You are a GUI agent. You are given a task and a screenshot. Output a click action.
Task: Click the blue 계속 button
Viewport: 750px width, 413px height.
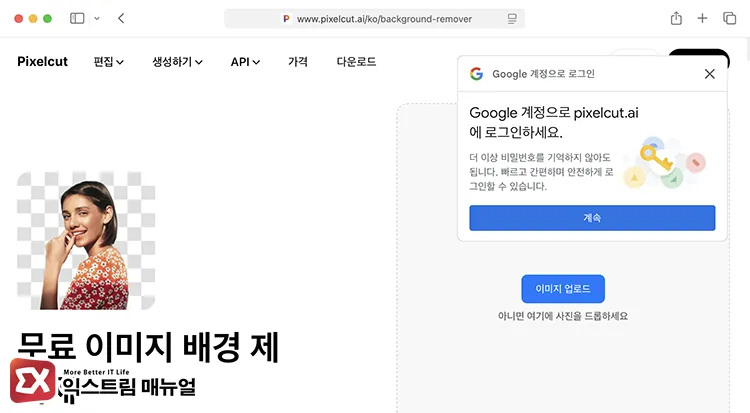(x=592, y=218)
